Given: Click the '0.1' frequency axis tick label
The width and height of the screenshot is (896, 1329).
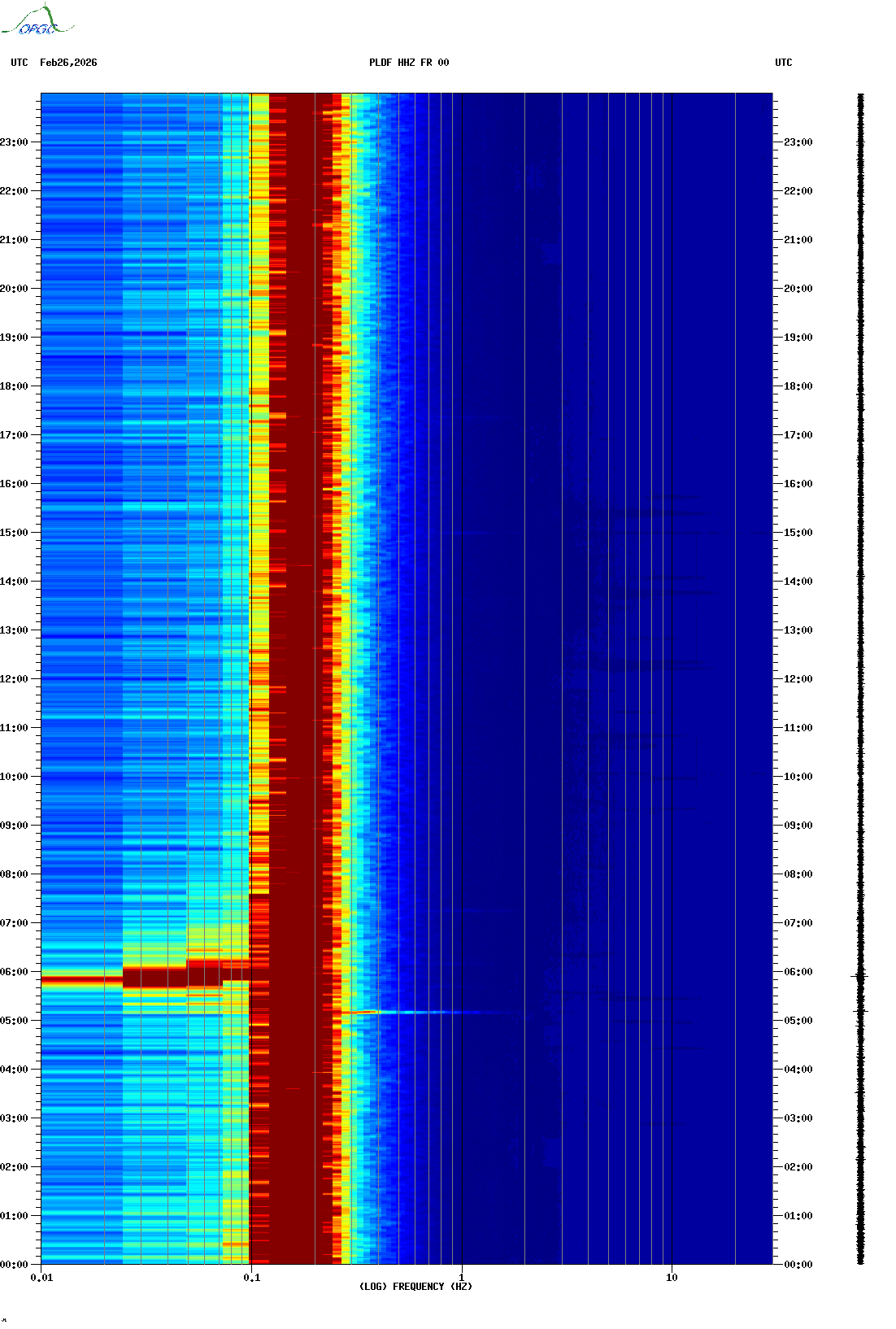Looking at the screenshot, I should point(252,1278).
